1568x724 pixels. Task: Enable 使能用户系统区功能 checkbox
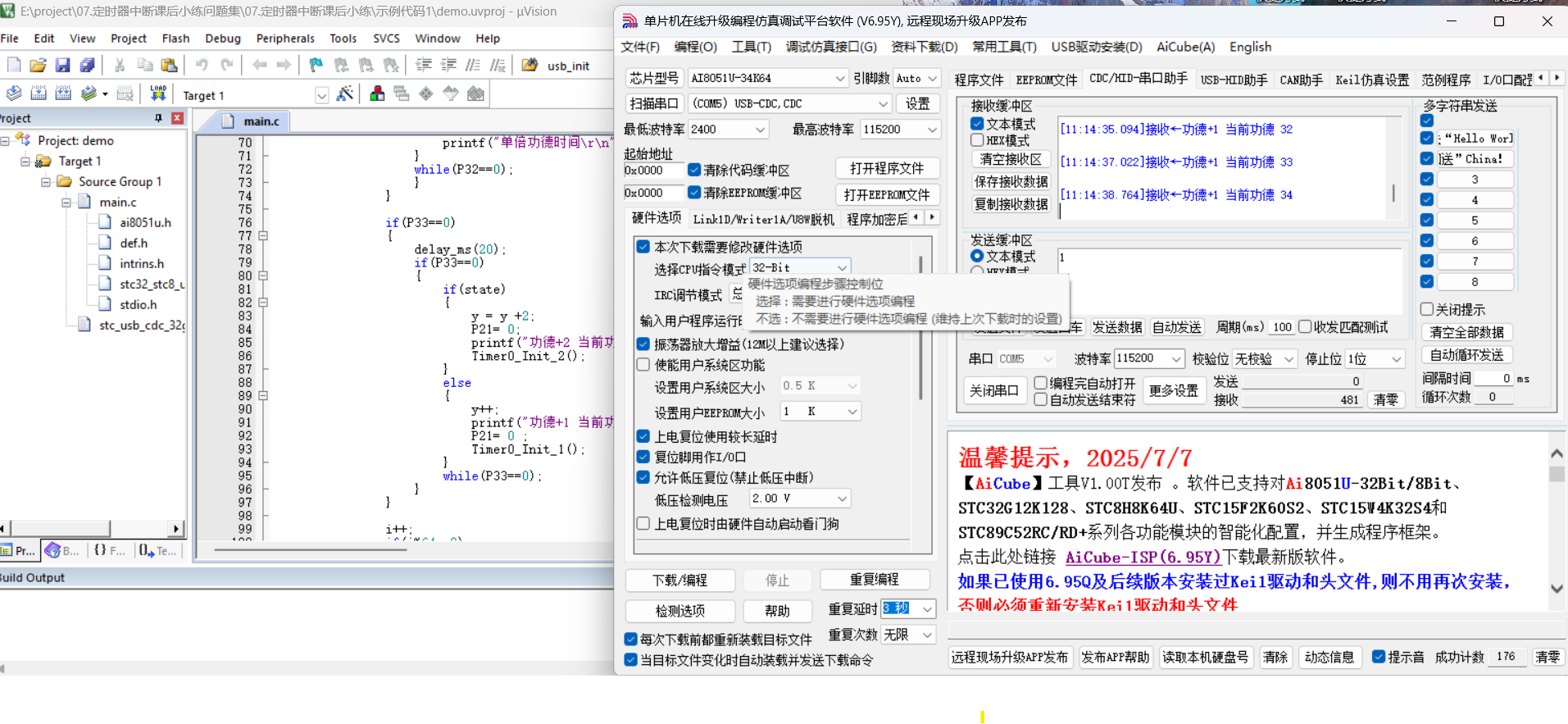[643, 365]
